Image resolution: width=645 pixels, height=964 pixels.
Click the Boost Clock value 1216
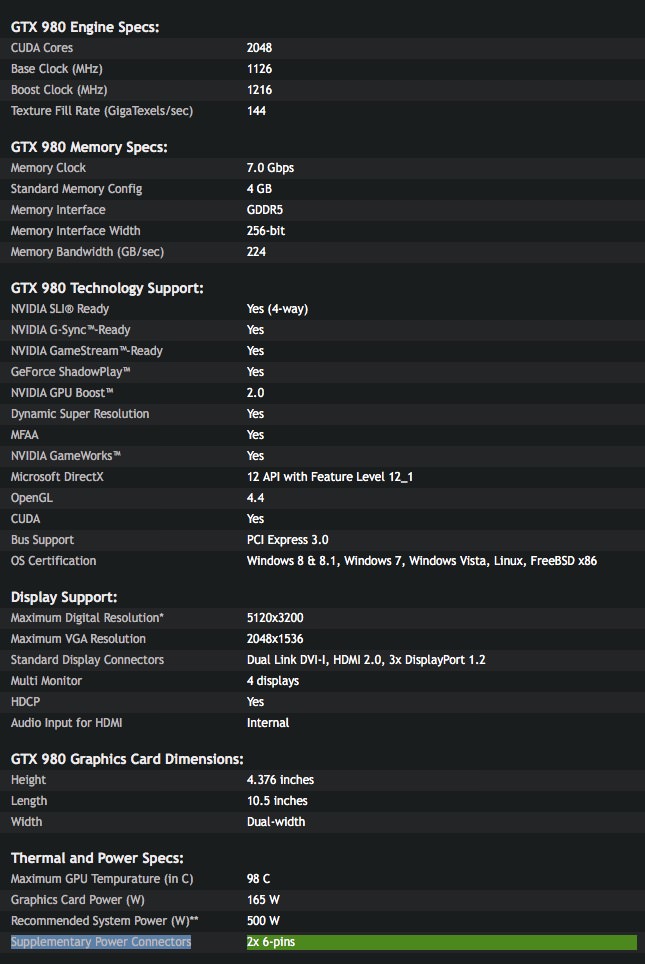pyautogui.click(x=259, y=90)
